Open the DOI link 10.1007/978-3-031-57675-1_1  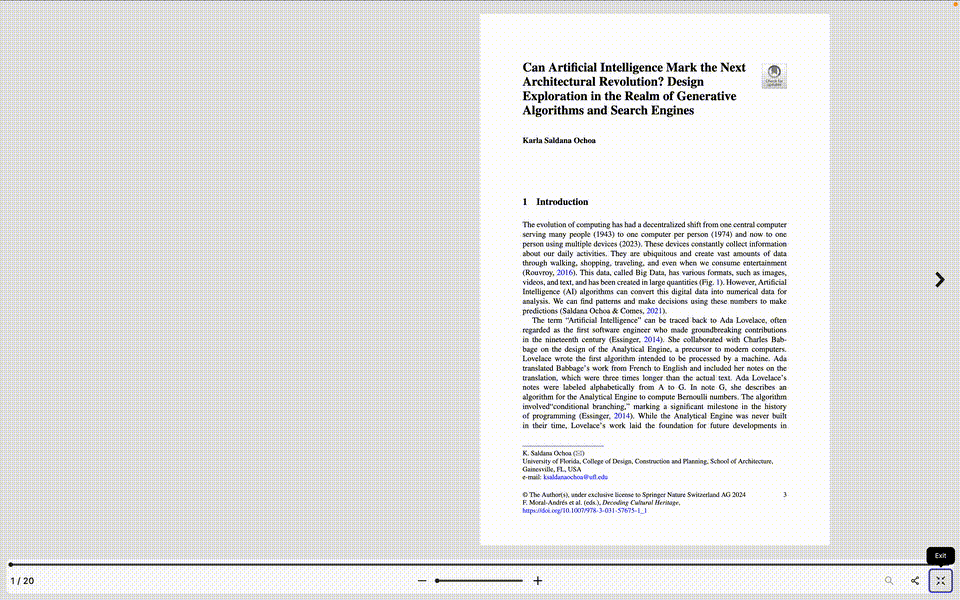(x=584, y=511)
